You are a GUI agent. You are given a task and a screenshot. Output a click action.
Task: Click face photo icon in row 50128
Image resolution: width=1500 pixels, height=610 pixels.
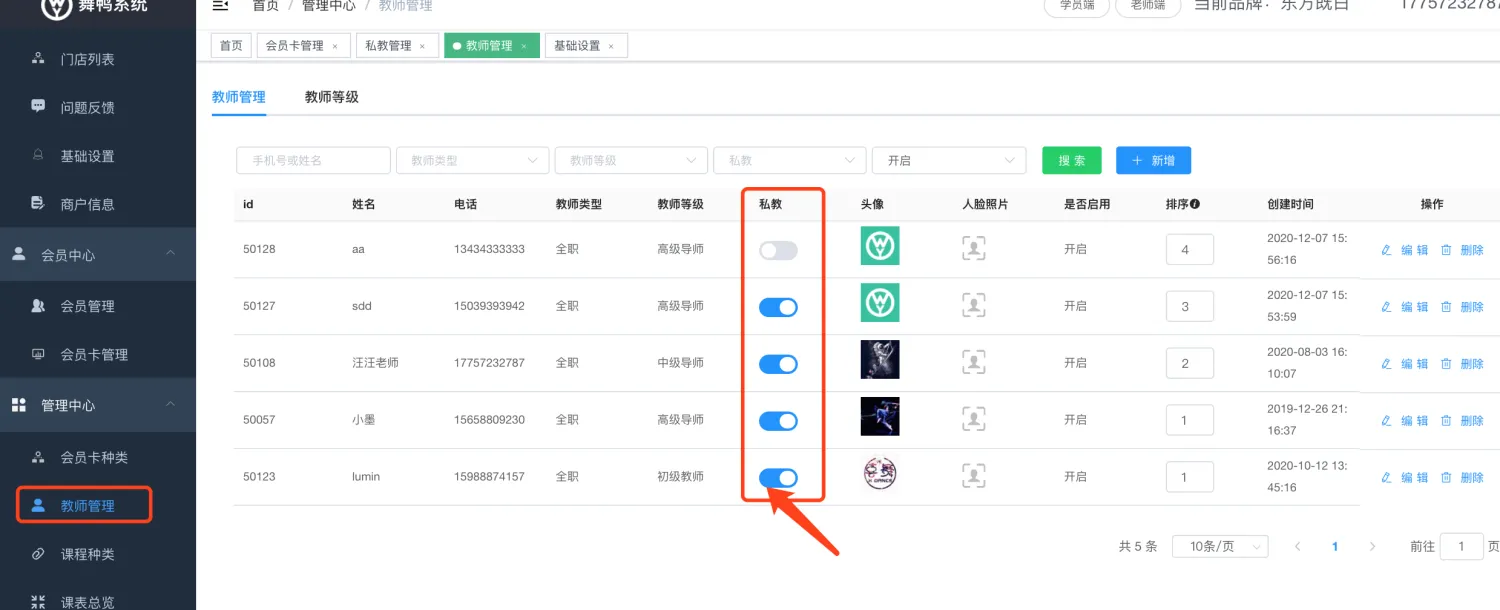point(973,249)
